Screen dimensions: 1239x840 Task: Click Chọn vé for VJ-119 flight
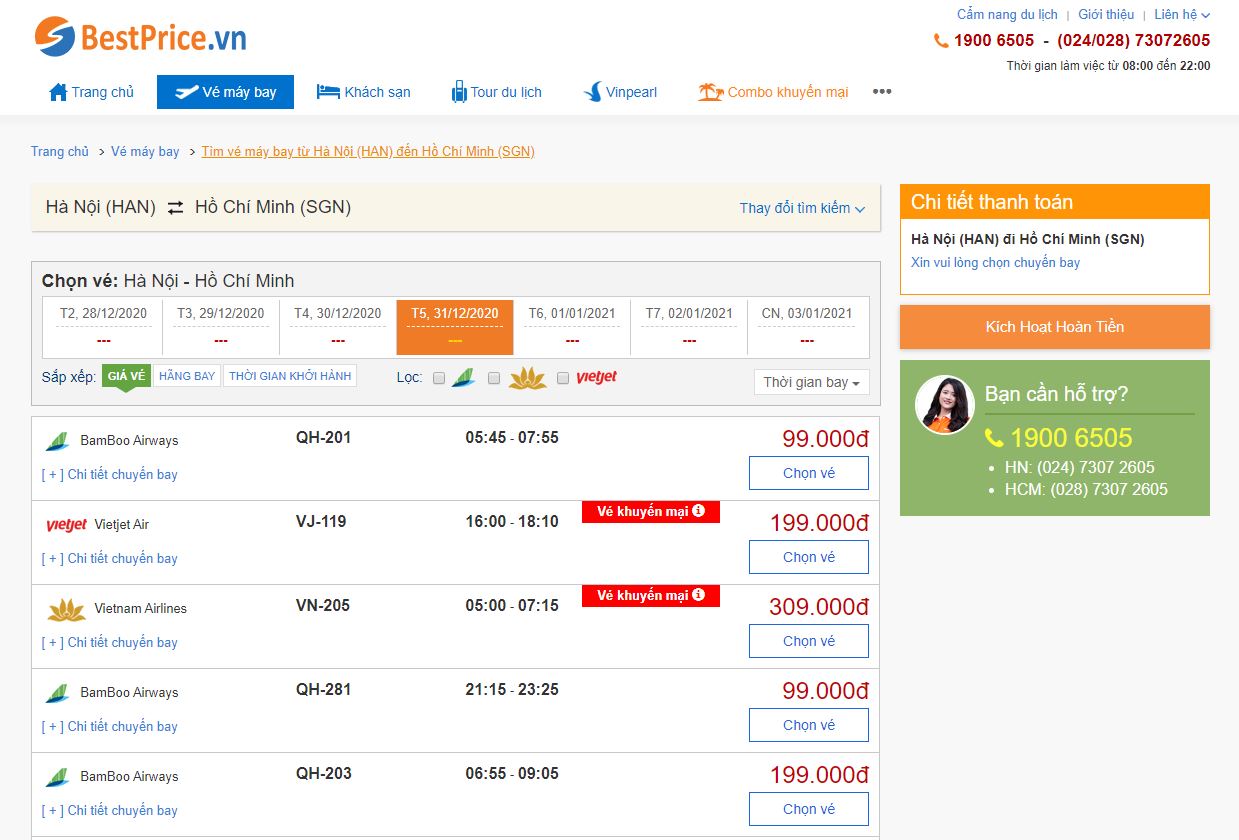click(809, 557)
